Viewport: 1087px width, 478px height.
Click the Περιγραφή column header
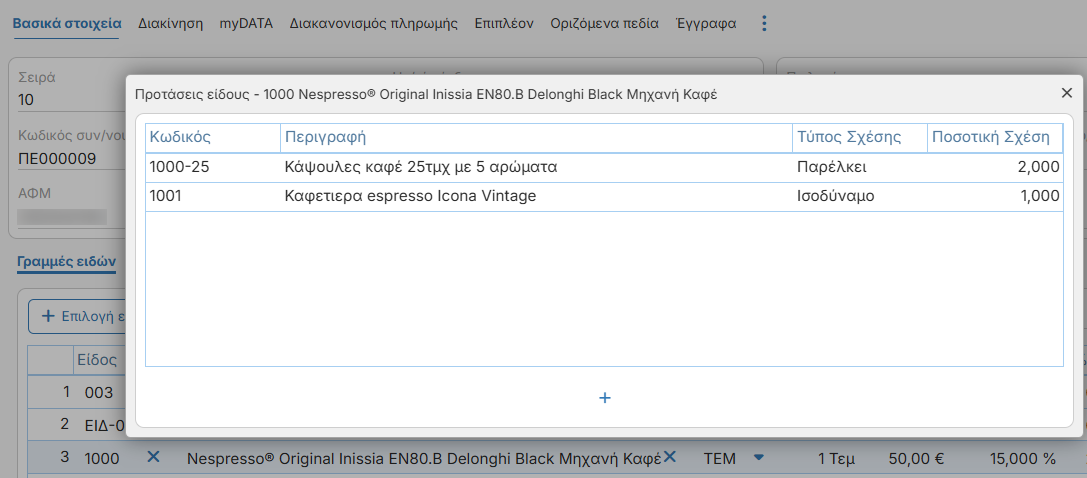click(x=537, y=137)
